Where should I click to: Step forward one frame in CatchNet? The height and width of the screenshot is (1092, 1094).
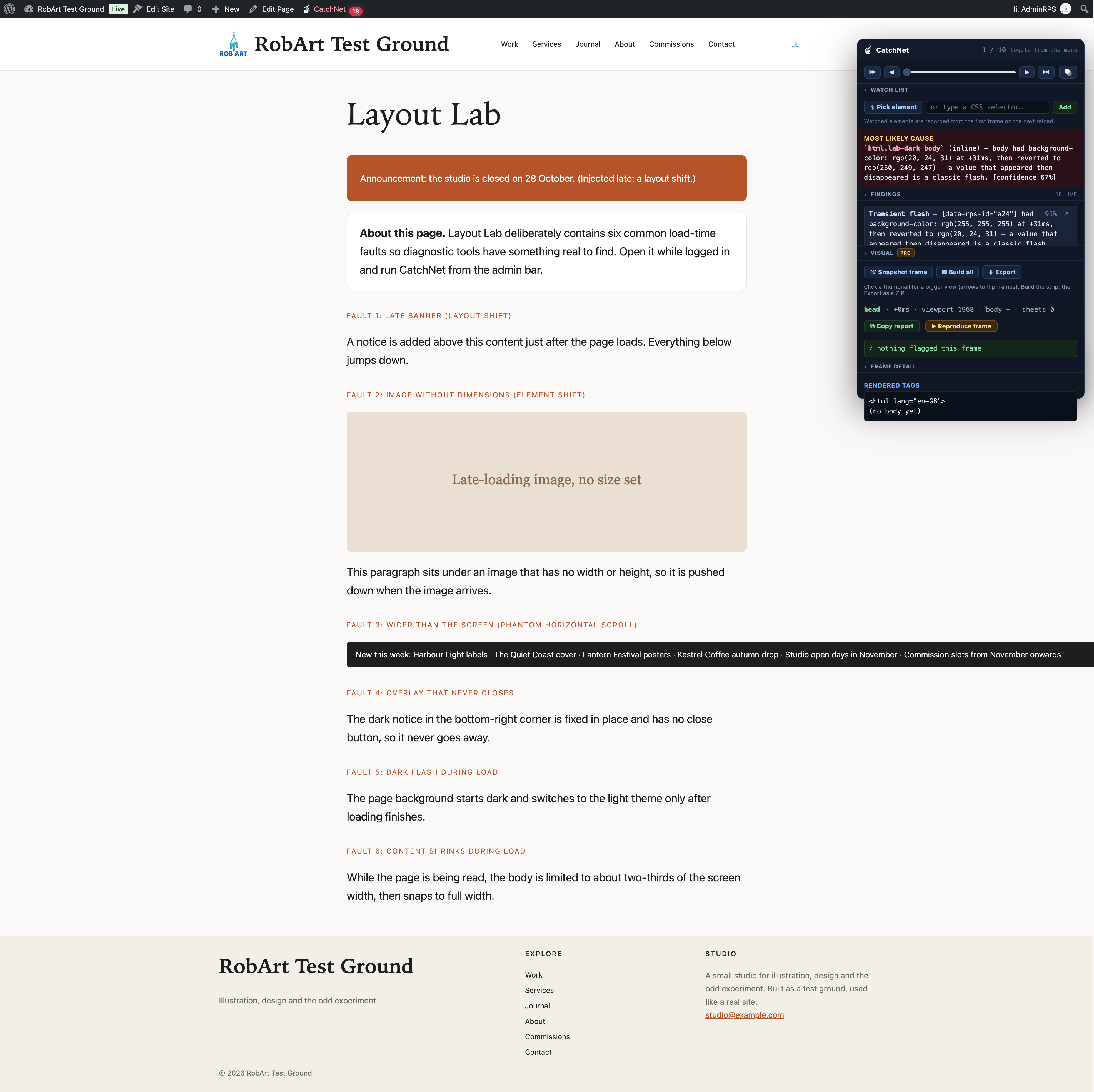1026,72
